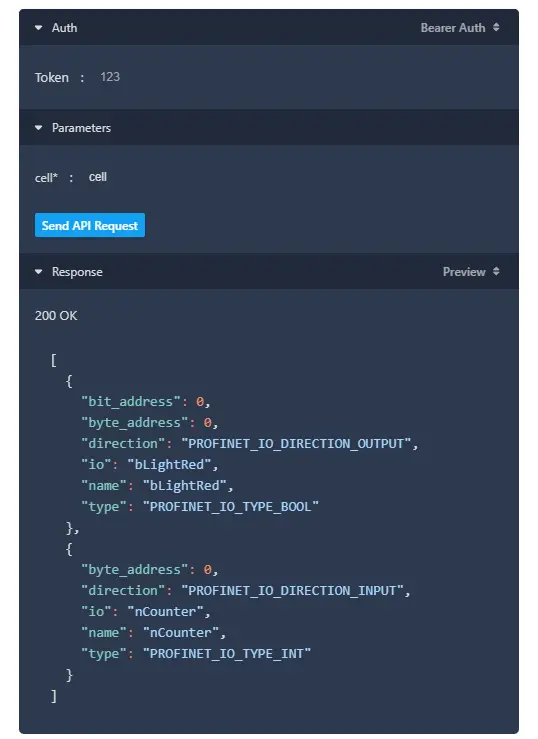The height and width of the screenshot is (739, 538).
Task: Click the Response header label
Action: [x=77, y=272]
